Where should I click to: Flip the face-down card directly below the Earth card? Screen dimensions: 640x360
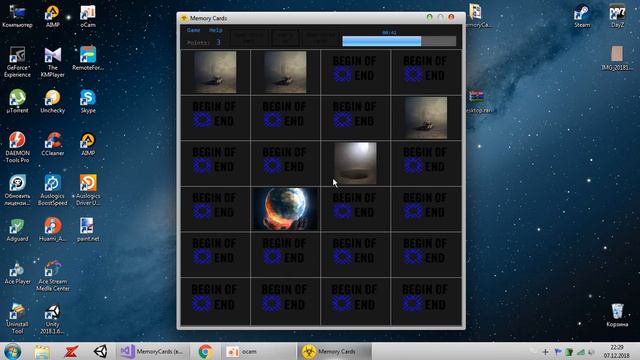(x=285, y=255)
